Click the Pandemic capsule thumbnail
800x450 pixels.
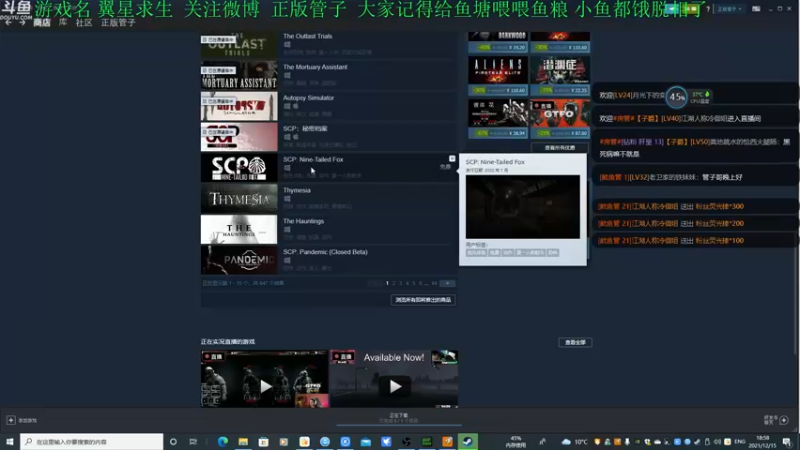point(239,261)
